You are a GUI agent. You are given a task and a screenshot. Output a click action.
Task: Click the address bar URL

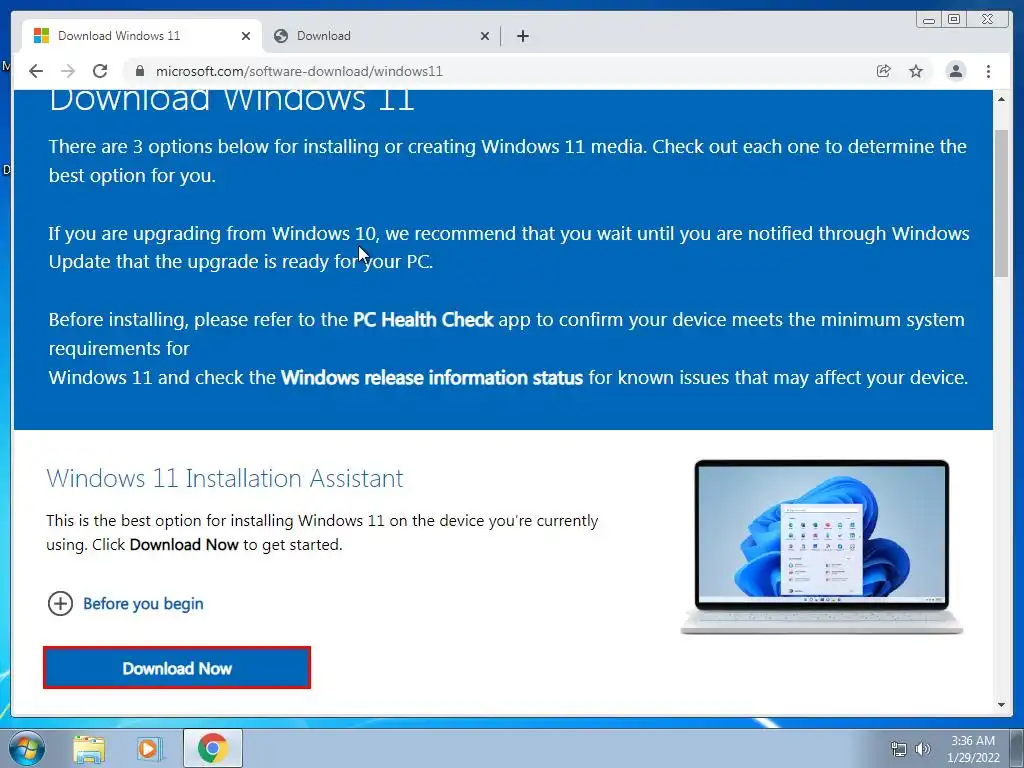[299, 71]
